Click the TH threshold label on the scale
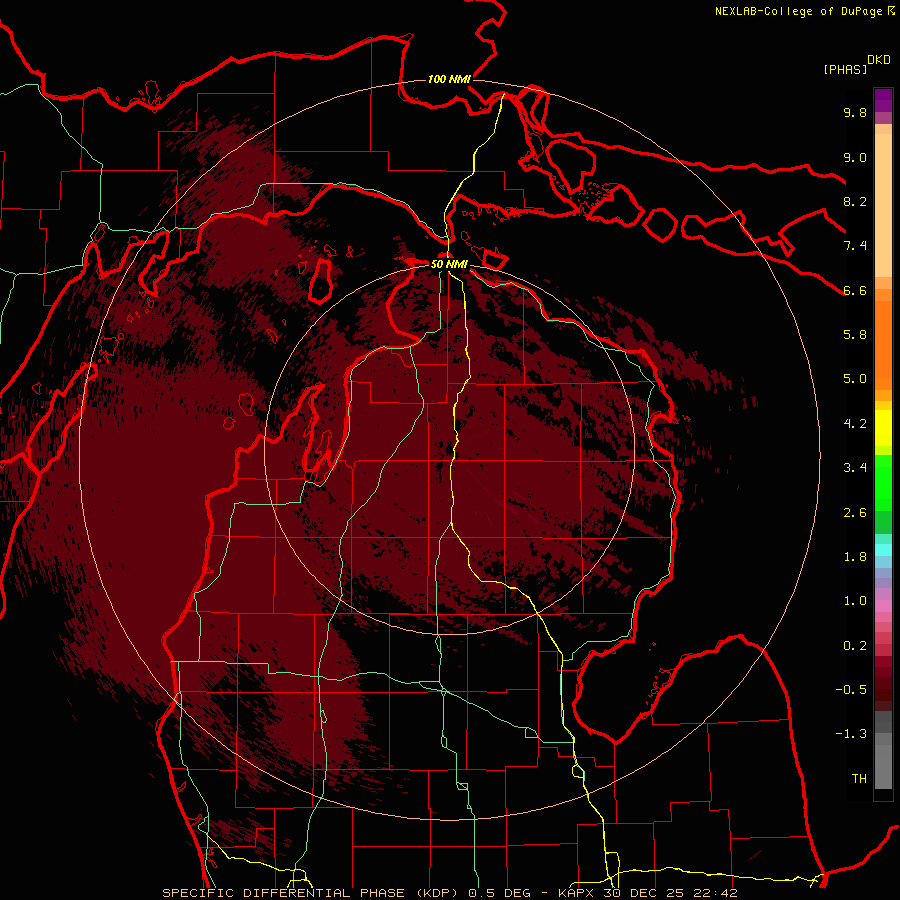This screenshot has width=900, height=900. [x=859, y=779]
